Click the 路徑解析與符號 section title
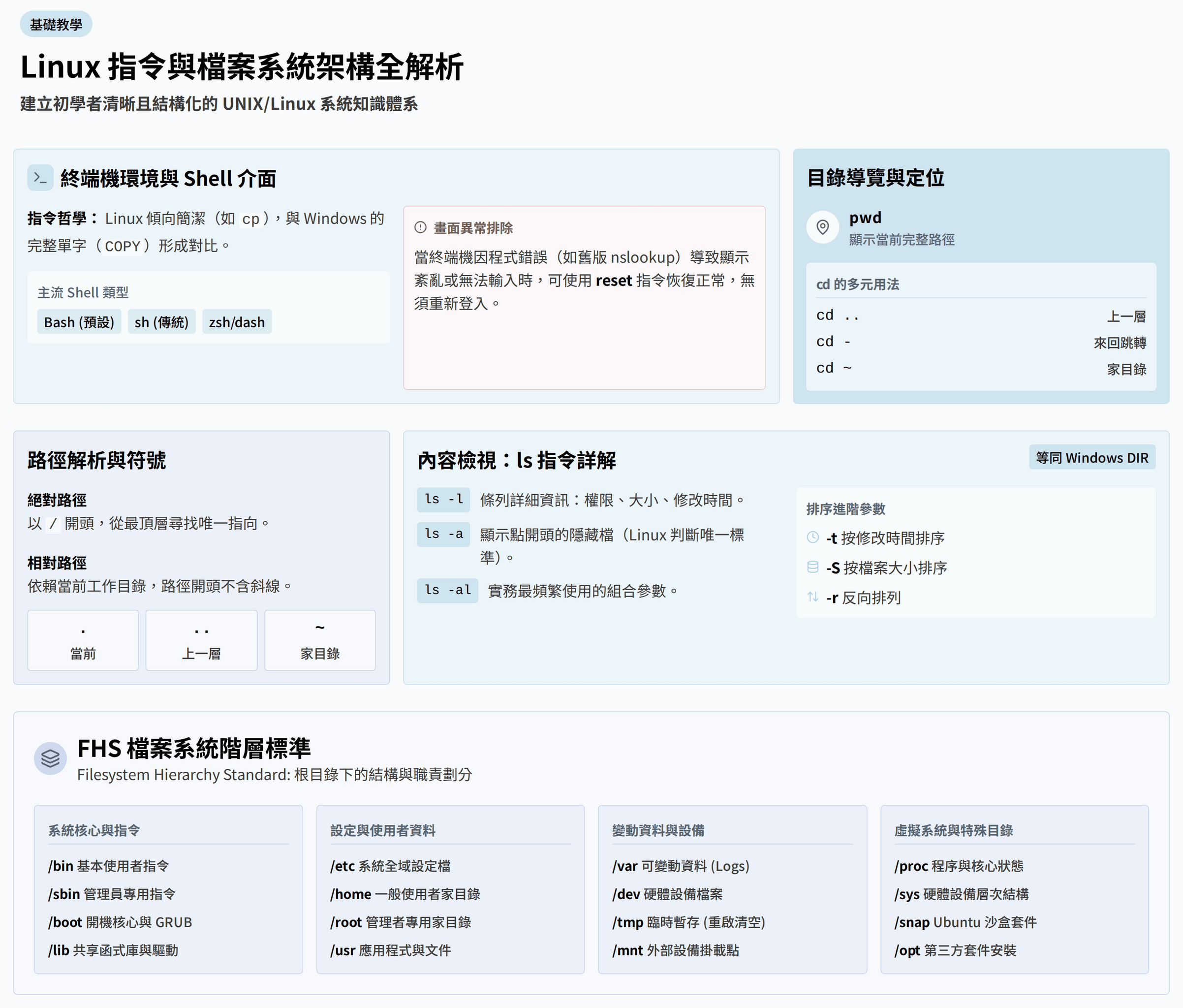Image resolution: width=1183 pixels, height=1008 pixels. (x=96, y=460)
